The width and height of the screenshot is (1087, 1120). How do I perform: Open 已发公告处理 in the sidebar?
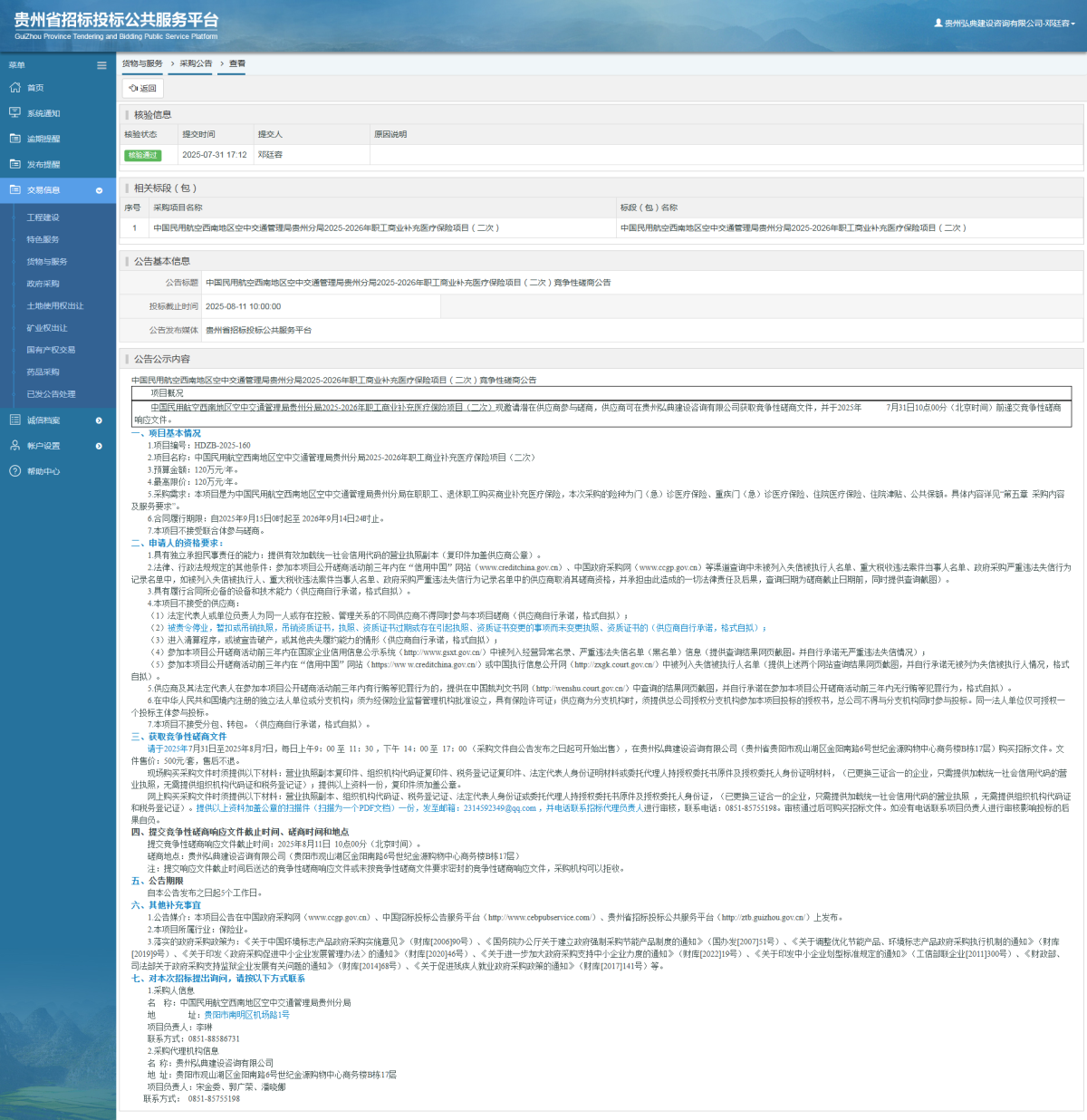(x=51, y=394)
